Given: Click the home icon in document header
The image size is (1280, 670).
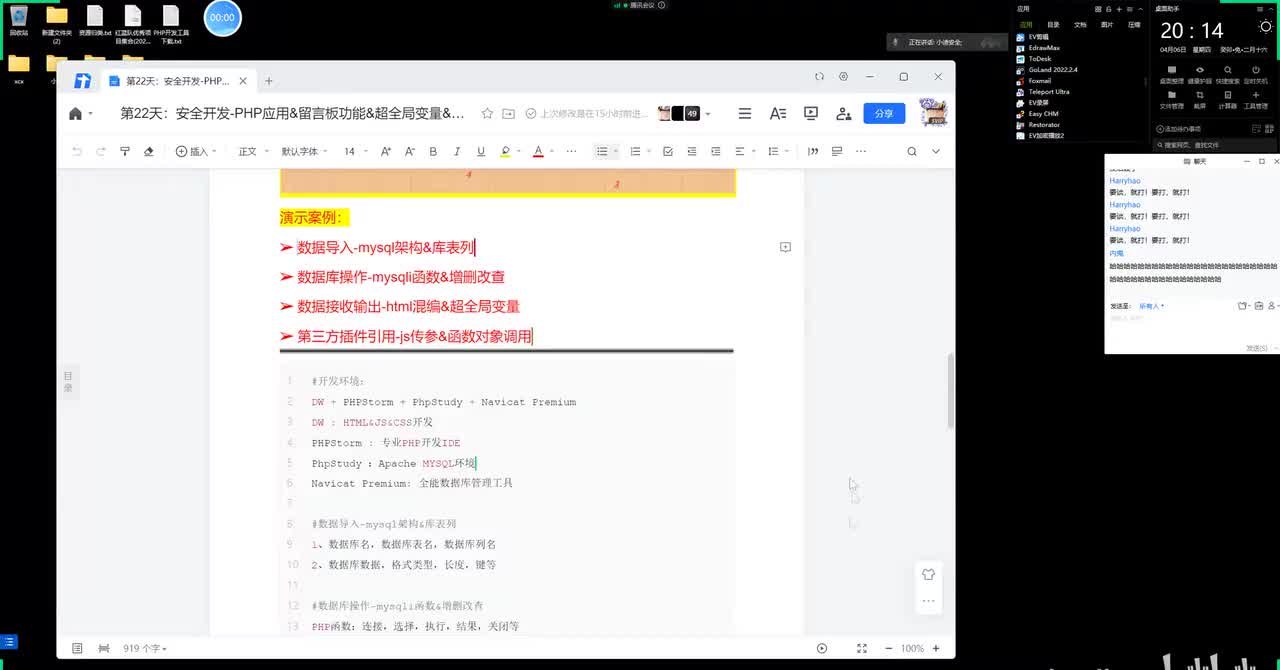Looking at the screenshot, I should pyautogui.click(x=75, y=114).
